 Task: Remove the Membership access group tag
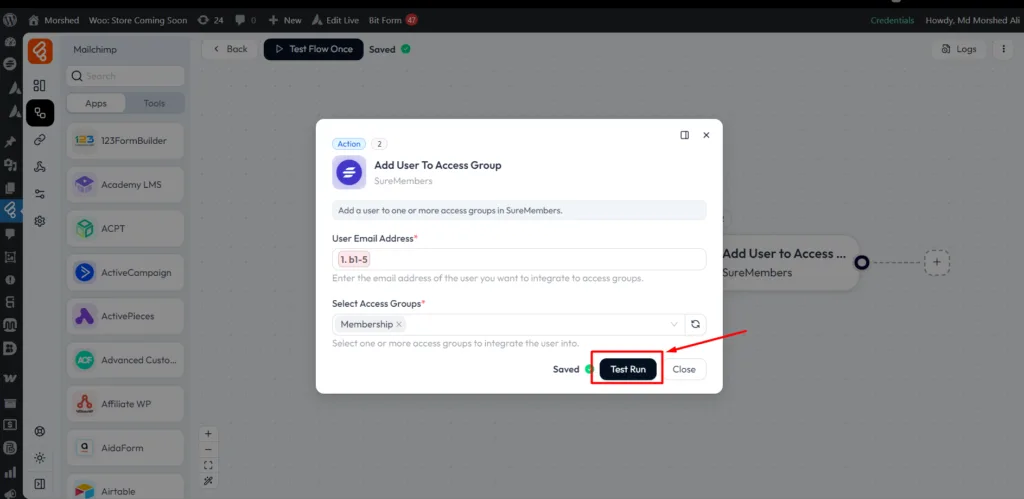(x=399, y=324)
